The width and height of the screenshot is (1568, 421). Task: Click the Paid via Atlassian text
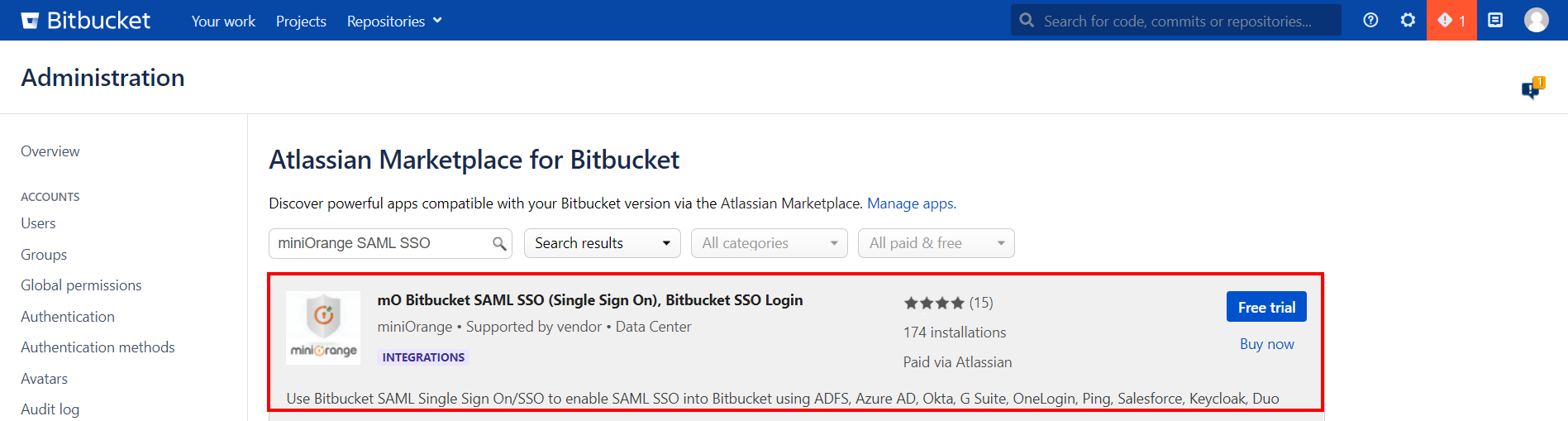point(957,362)
